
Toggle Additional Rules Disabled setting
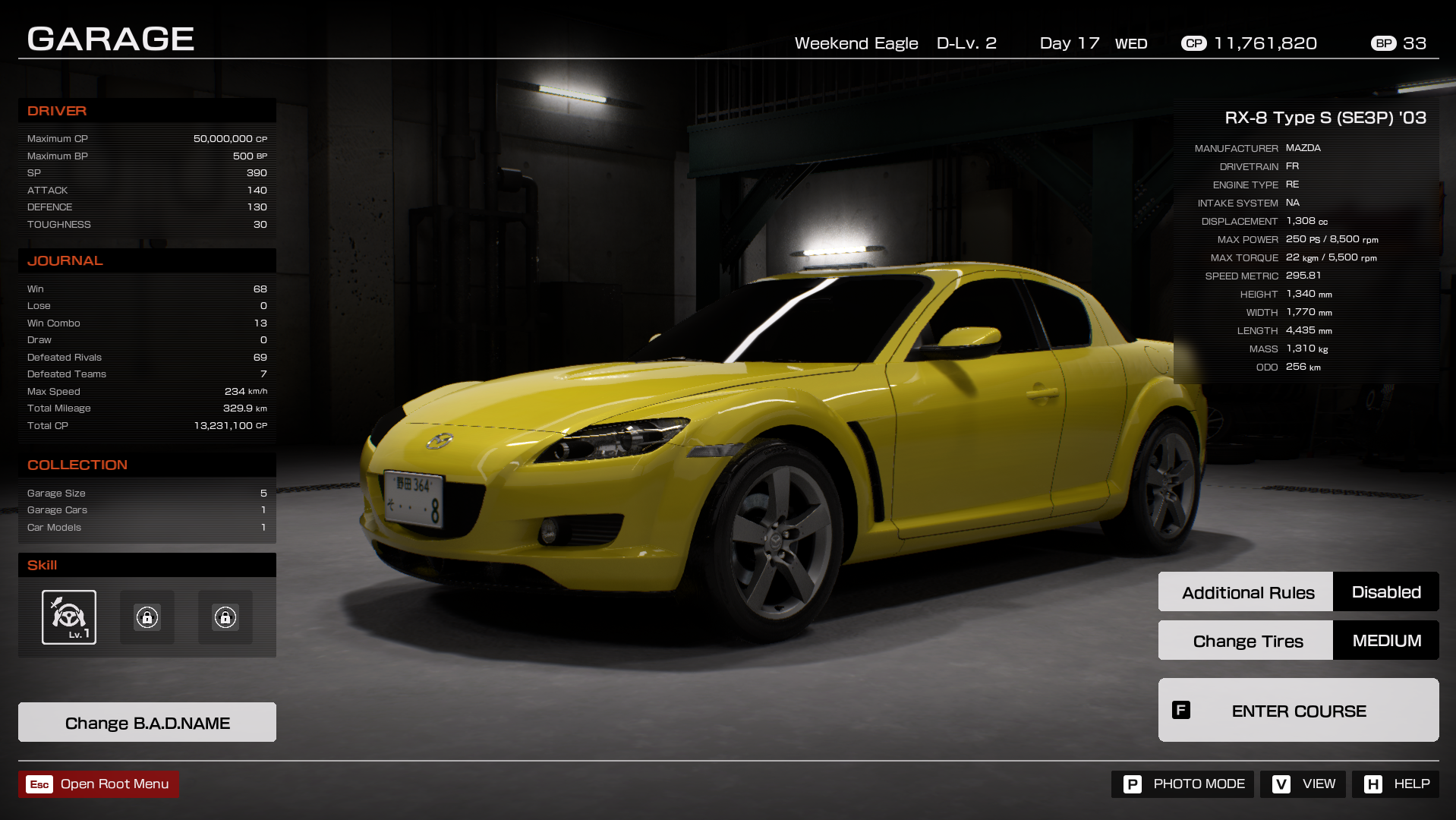[1299, 591]
